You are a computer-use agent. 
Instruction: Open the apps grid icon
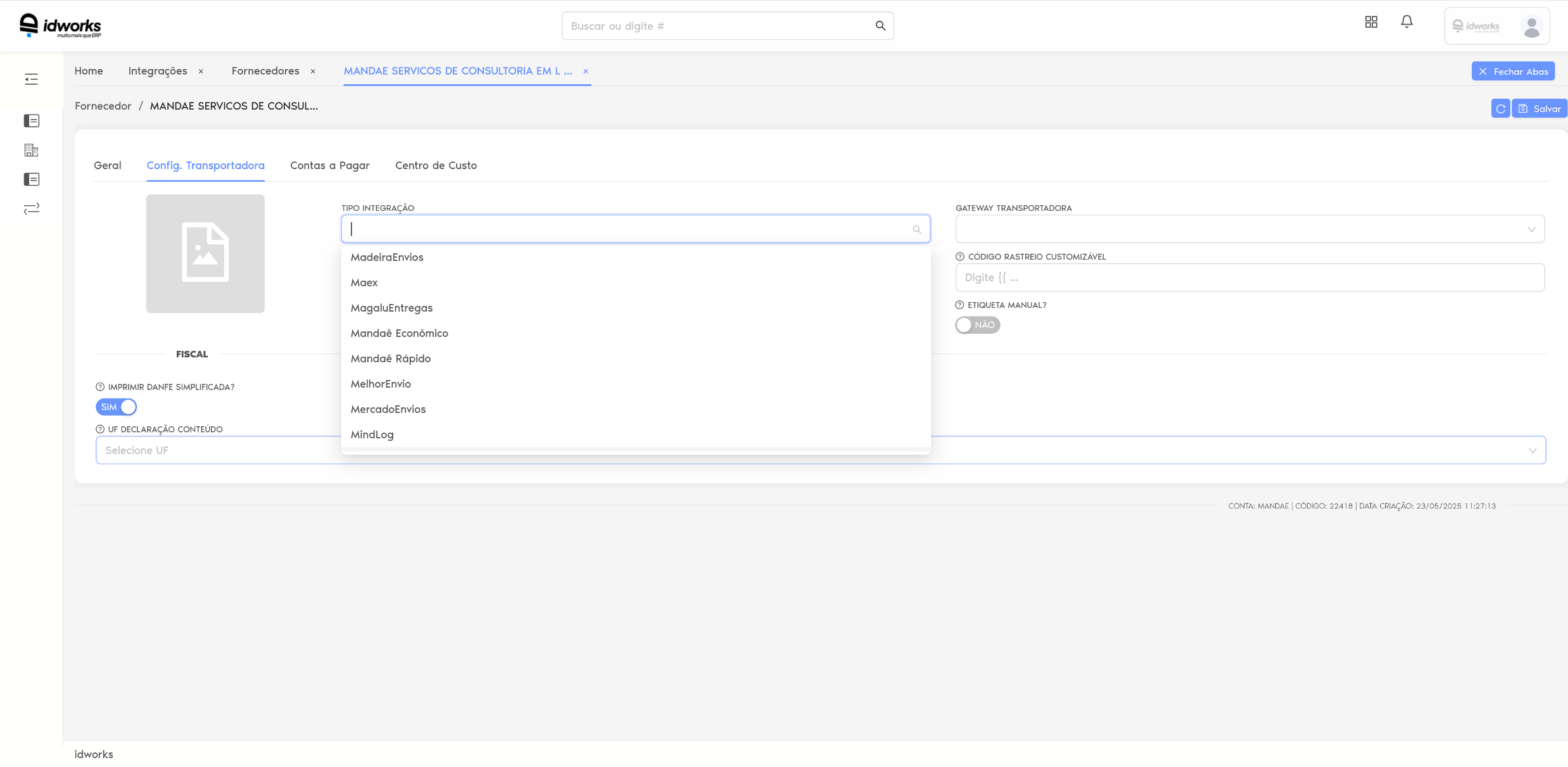pos(1371,22)
